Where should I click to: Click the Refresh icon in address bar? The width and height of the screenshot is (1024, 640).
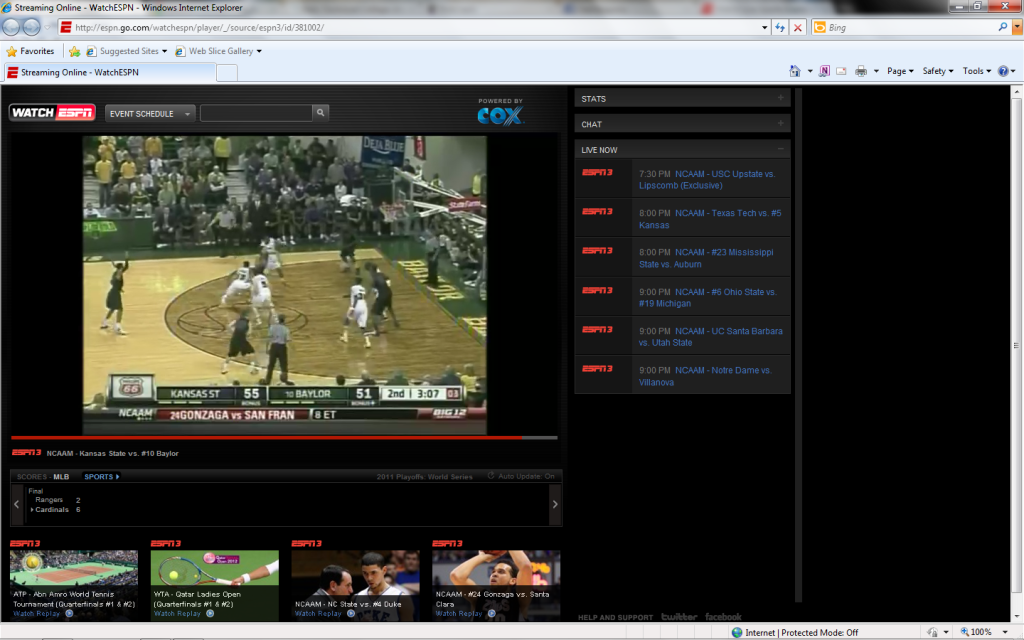point(780,27)
